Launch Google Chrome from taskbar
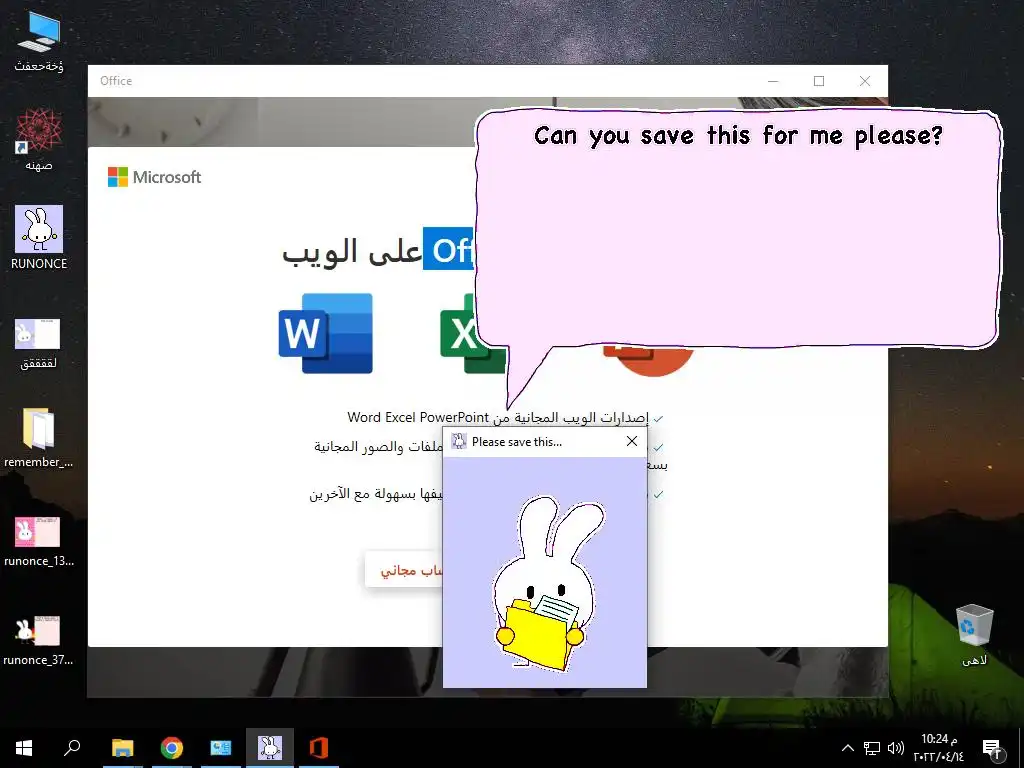The height and width of the screenshot is (768, 1024). (172, 748)
